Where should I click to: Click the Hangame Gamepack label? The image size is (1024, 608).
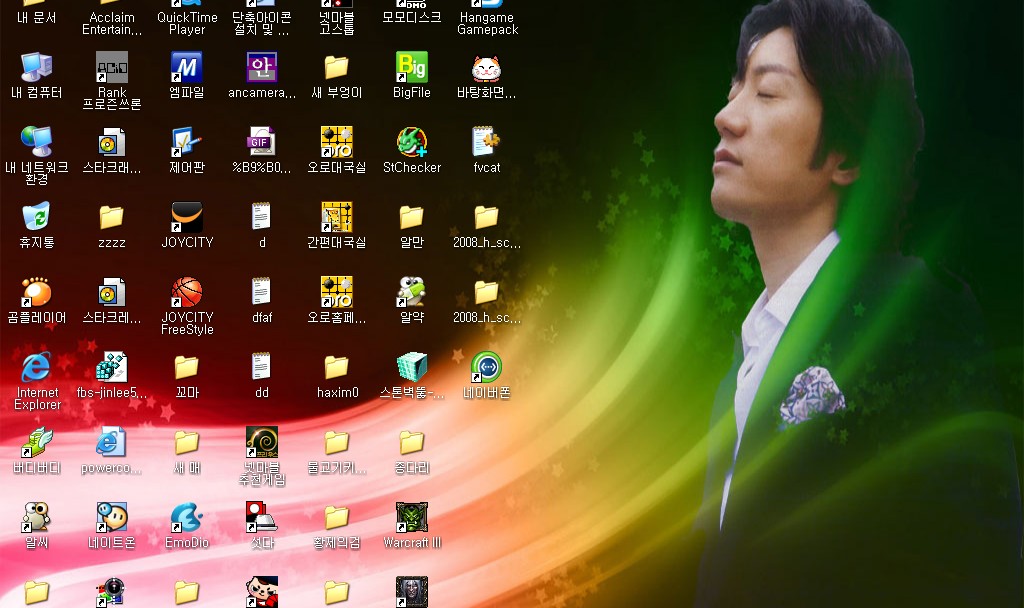click(x=487, y=24)
